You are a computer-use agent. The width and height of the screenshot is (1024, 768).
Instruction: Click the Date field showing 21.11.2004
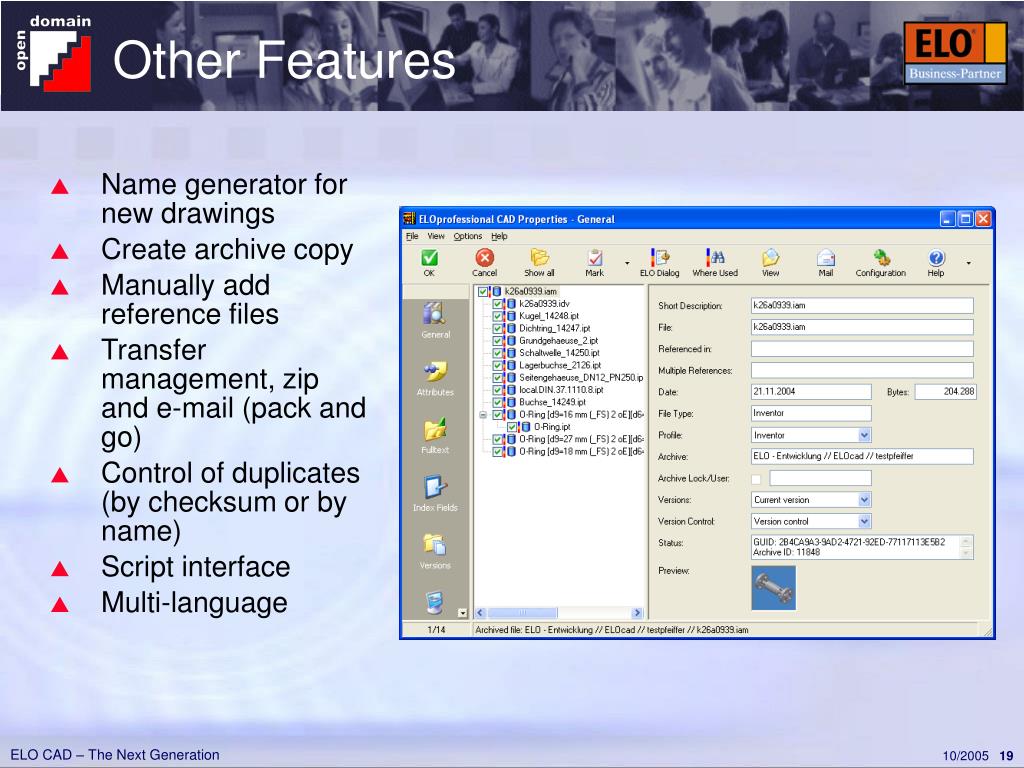pos(811,392)
